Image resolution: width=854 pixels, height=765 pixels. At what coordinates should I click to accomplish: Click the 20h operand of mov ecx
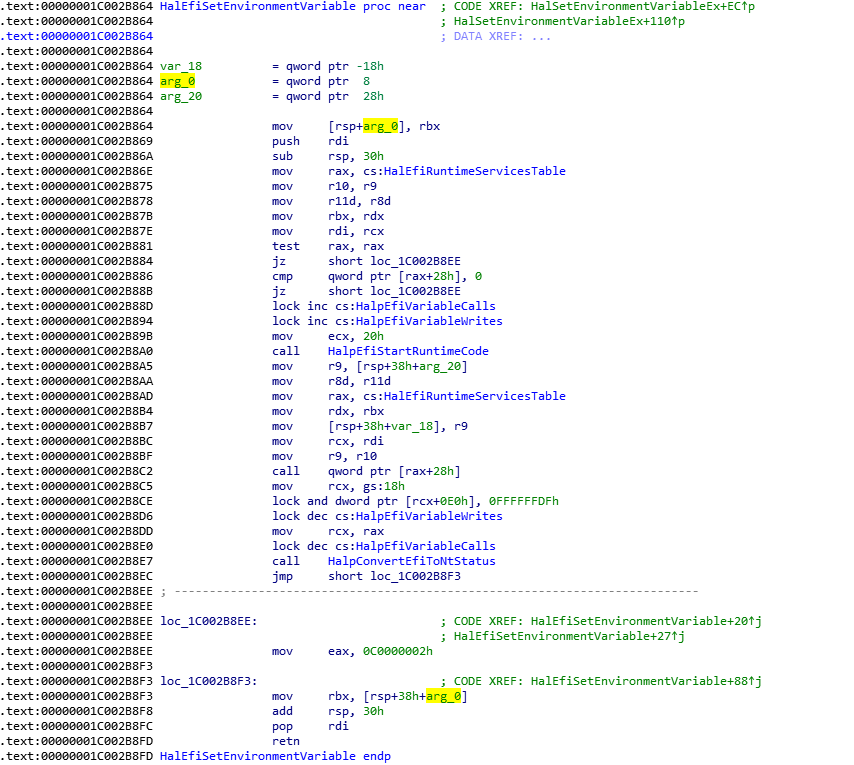click(374, 336)
